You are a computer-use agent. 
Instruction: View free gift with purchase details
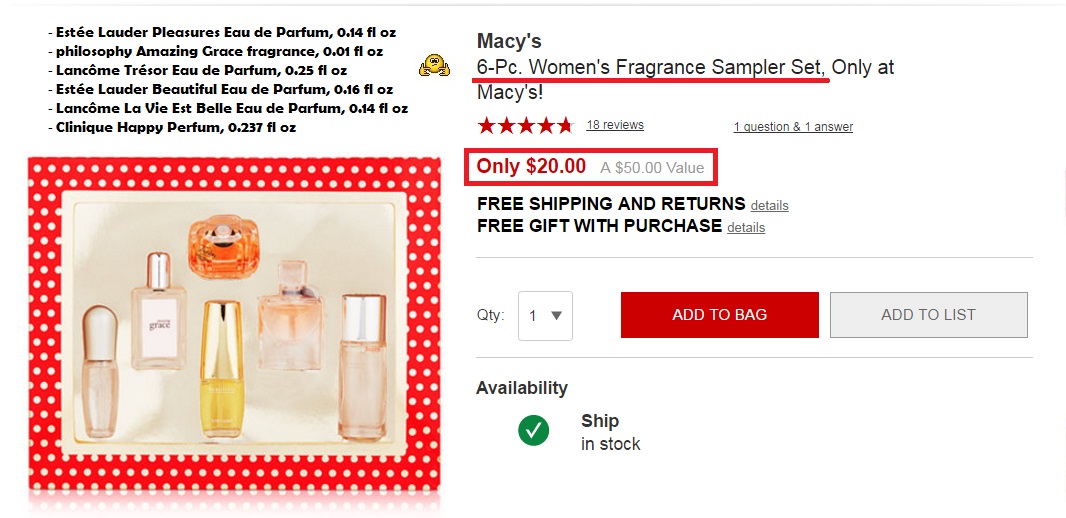point(746,228)
